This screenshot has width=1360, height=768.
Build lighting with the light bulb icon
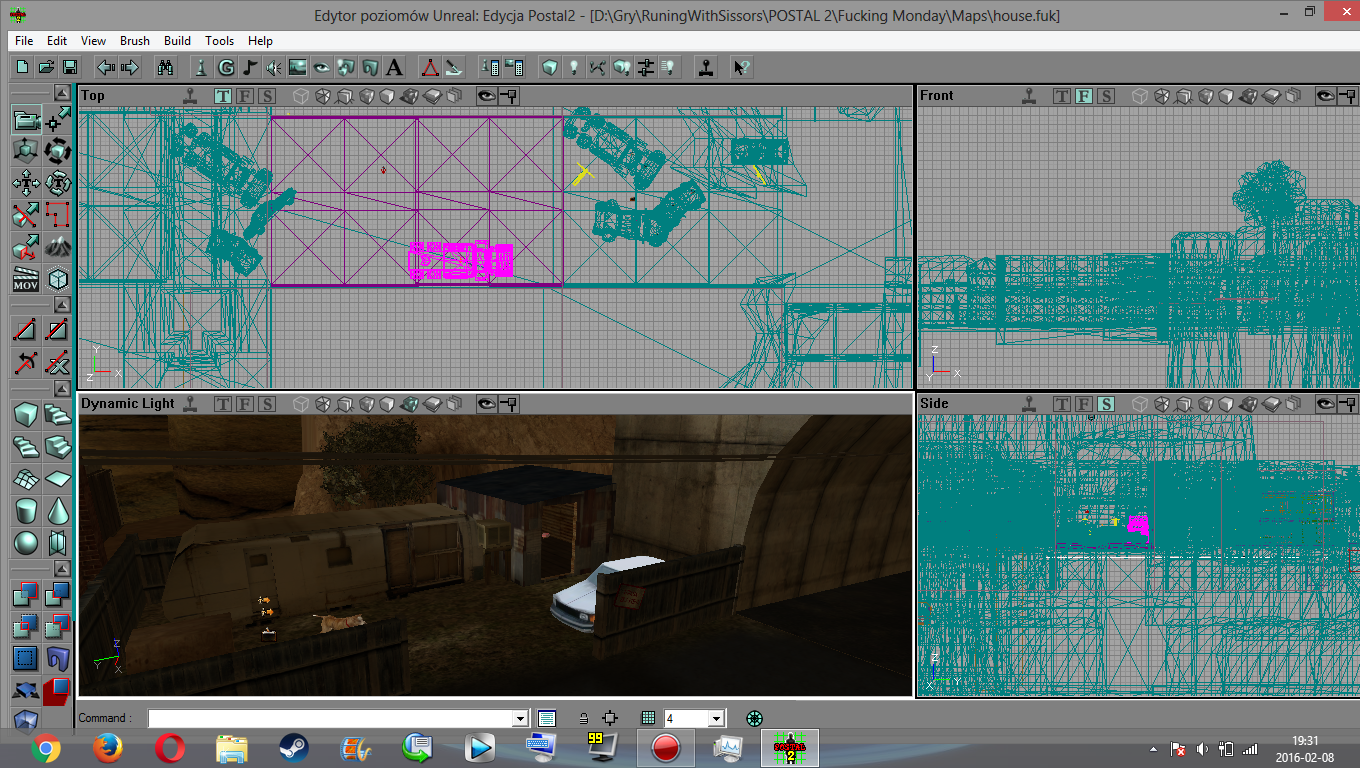coord(574,67)
